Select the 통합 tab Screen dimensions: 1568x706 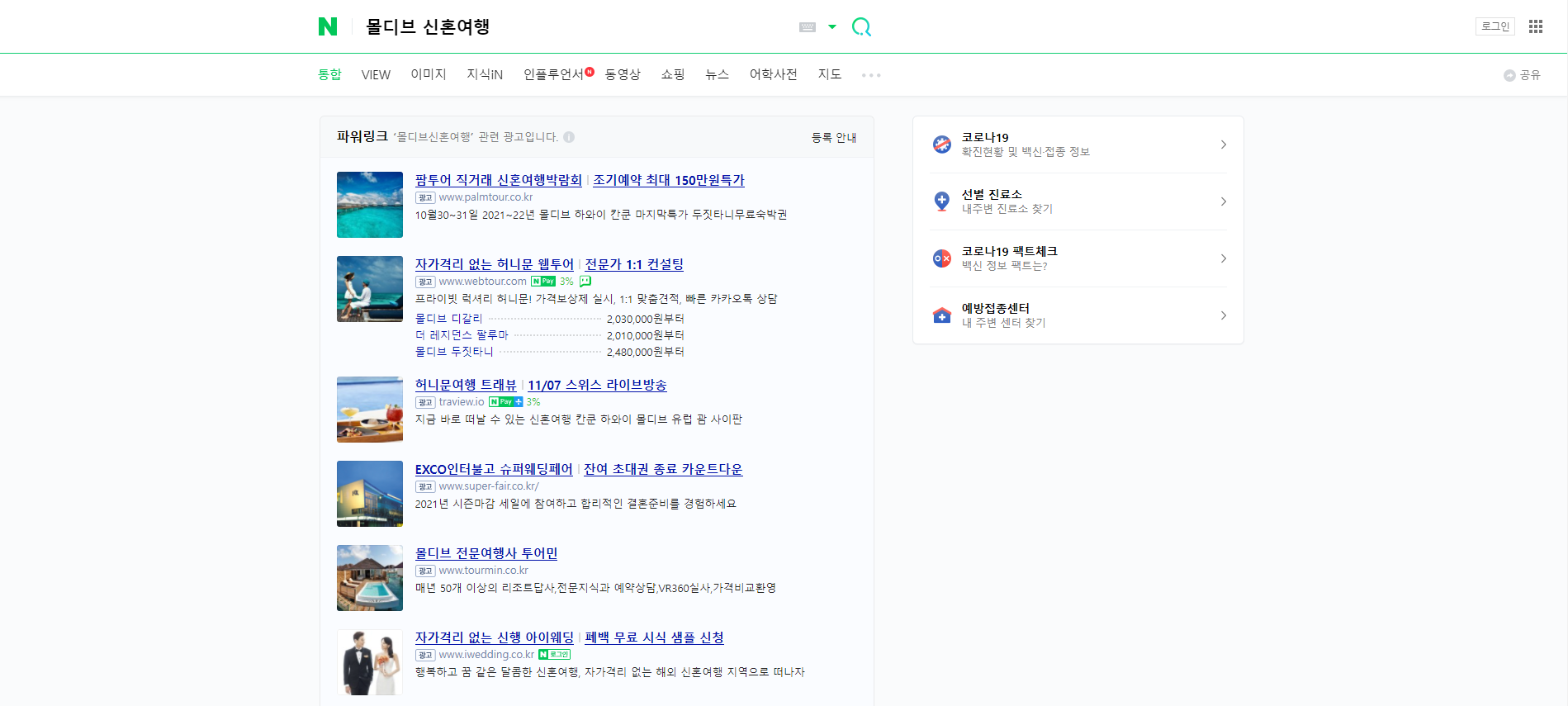[x=329, y=74]
